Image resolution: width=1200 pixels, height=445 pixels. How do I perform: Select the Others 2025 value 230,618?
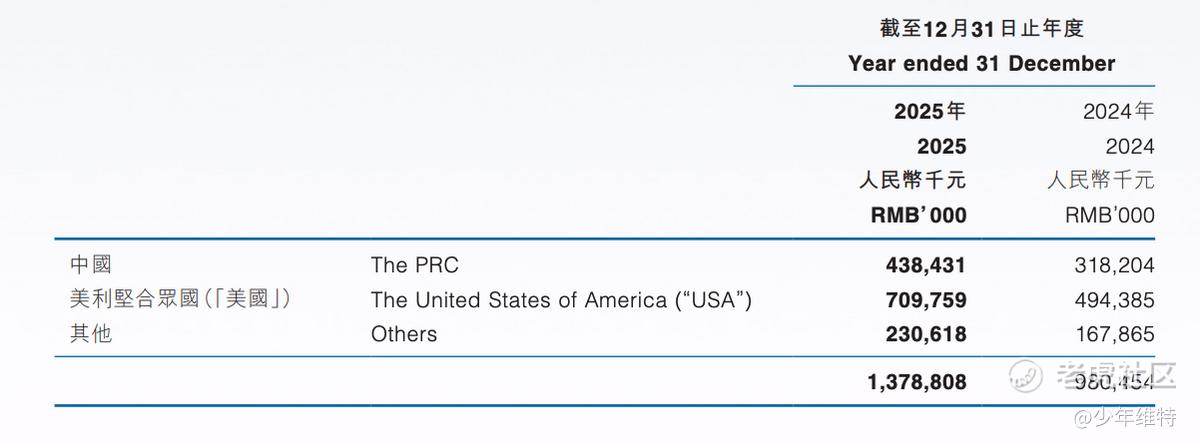tap(925, 334)
